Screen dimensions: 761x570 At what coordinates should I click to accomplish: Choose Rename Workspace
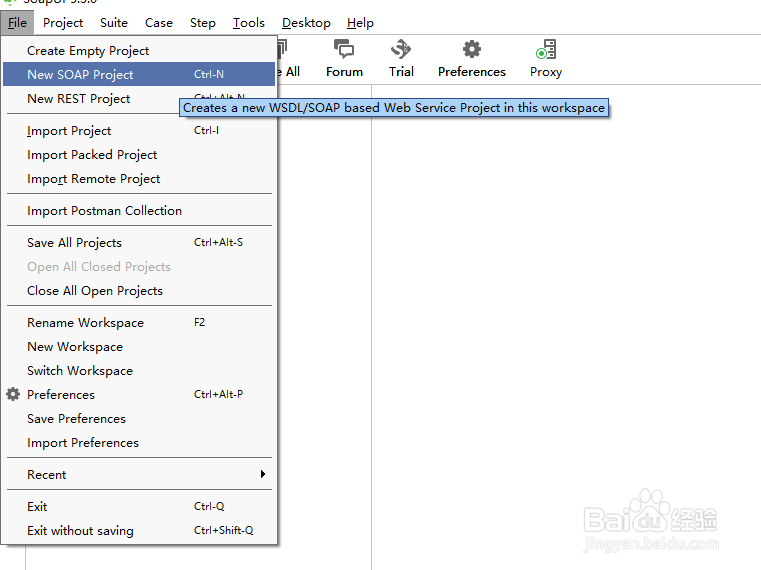(x=139, y=322)
